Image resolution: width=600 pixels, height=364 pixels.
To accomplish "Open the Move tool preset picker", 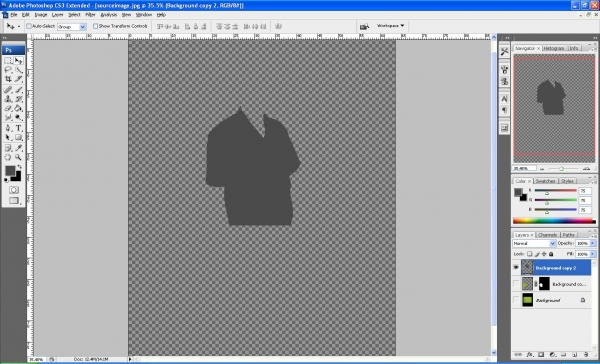I will (13, 26).
